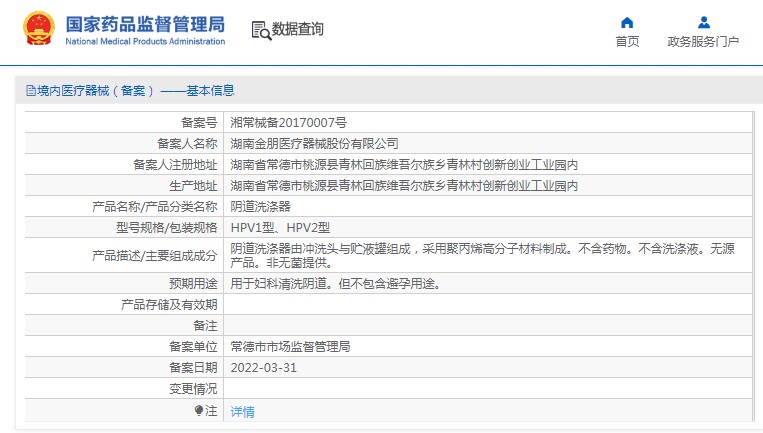763x433 pixels.
Task: Select 湖南金朋医疗器械股份有限公司 cell
Action: pos(314,144)
